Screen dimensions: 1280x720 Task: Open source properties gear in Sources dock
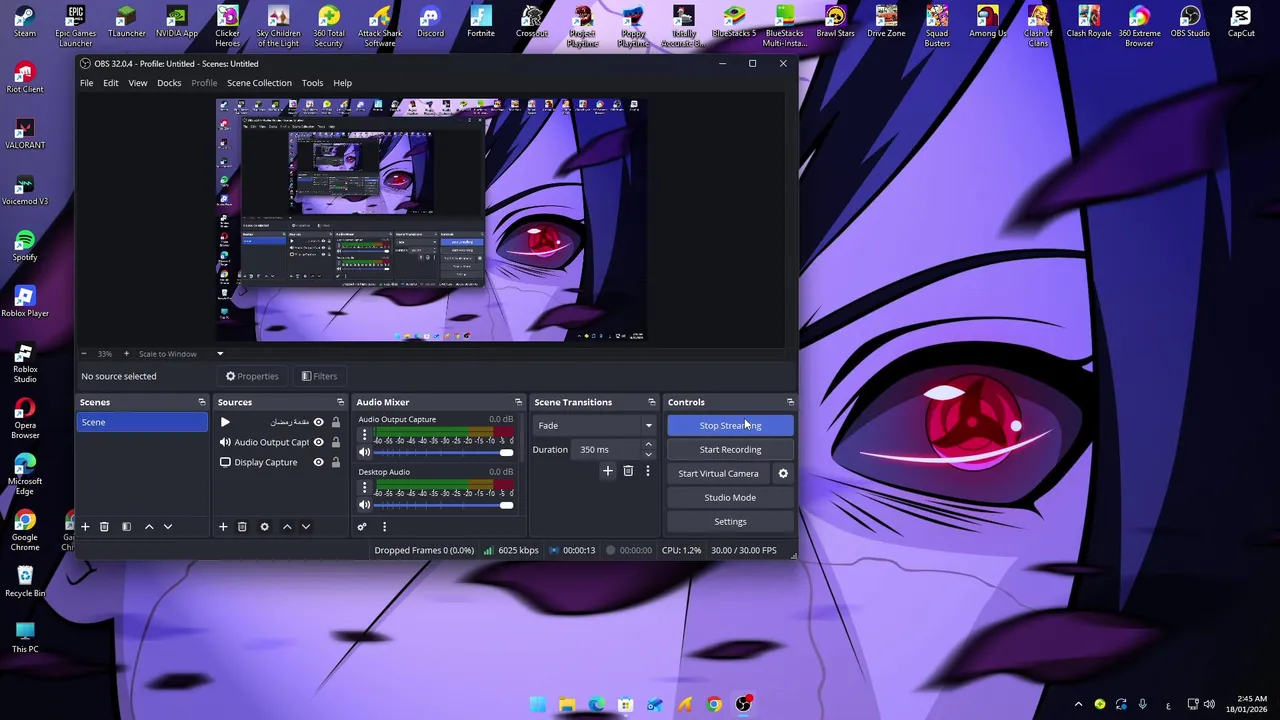[x=264, y=526]
